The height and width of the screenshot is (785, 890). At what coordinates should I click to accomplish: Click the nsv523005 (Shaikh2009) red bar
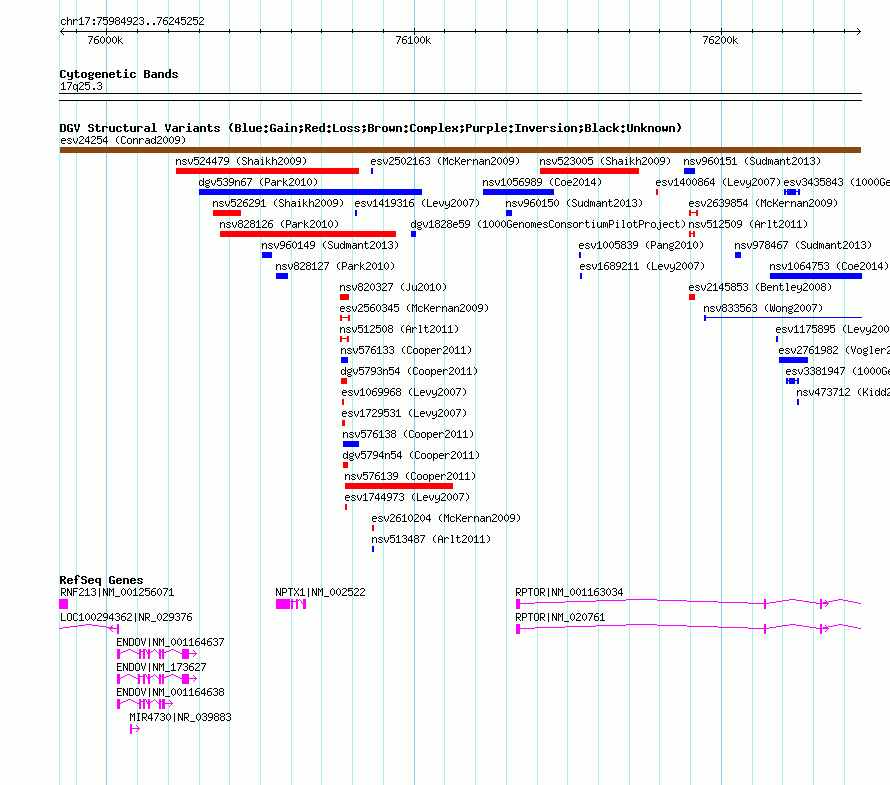pos(589,171)
